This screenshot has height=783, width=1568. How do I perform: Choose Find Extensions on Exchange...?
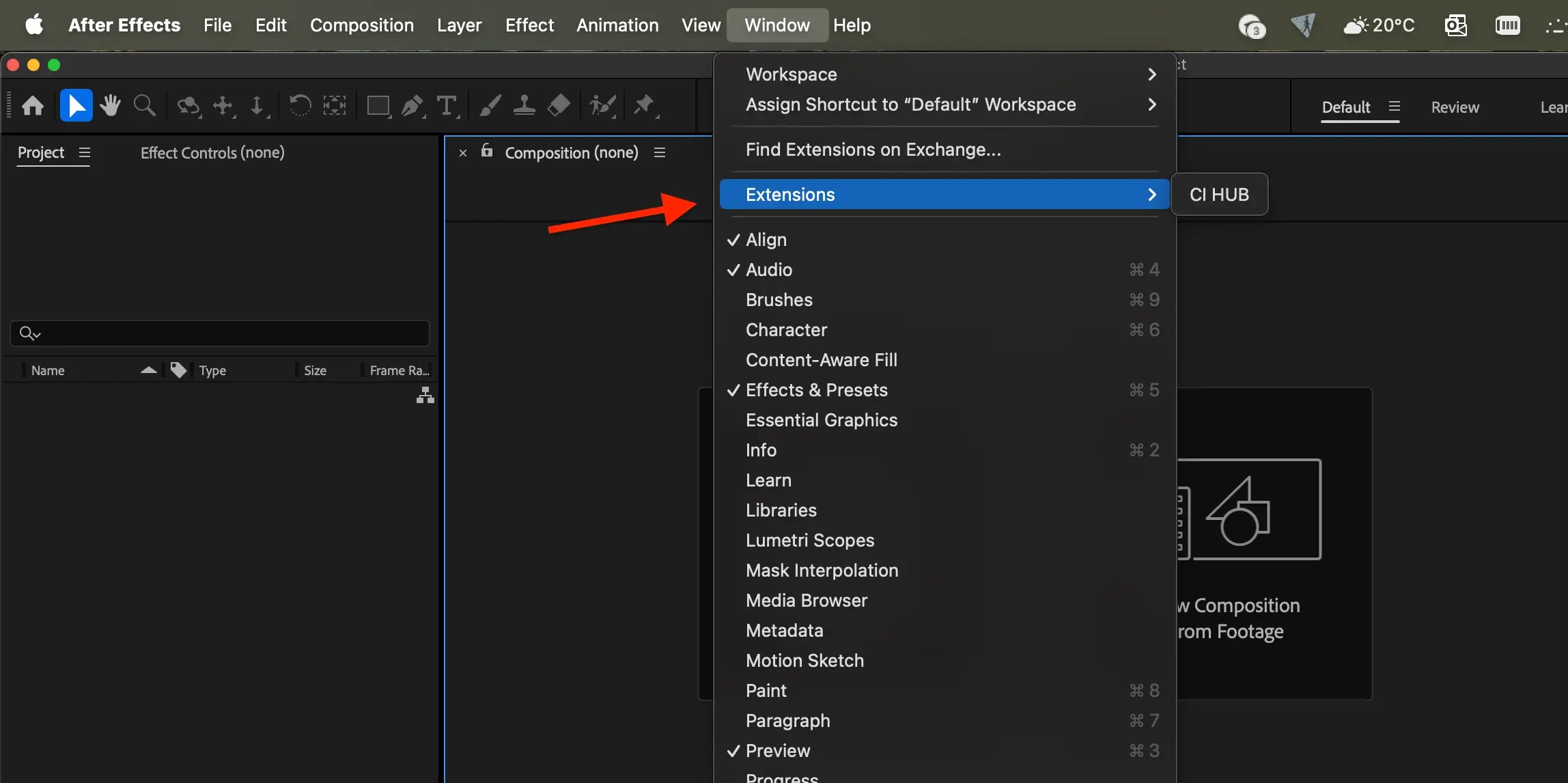tap(946, 150)
